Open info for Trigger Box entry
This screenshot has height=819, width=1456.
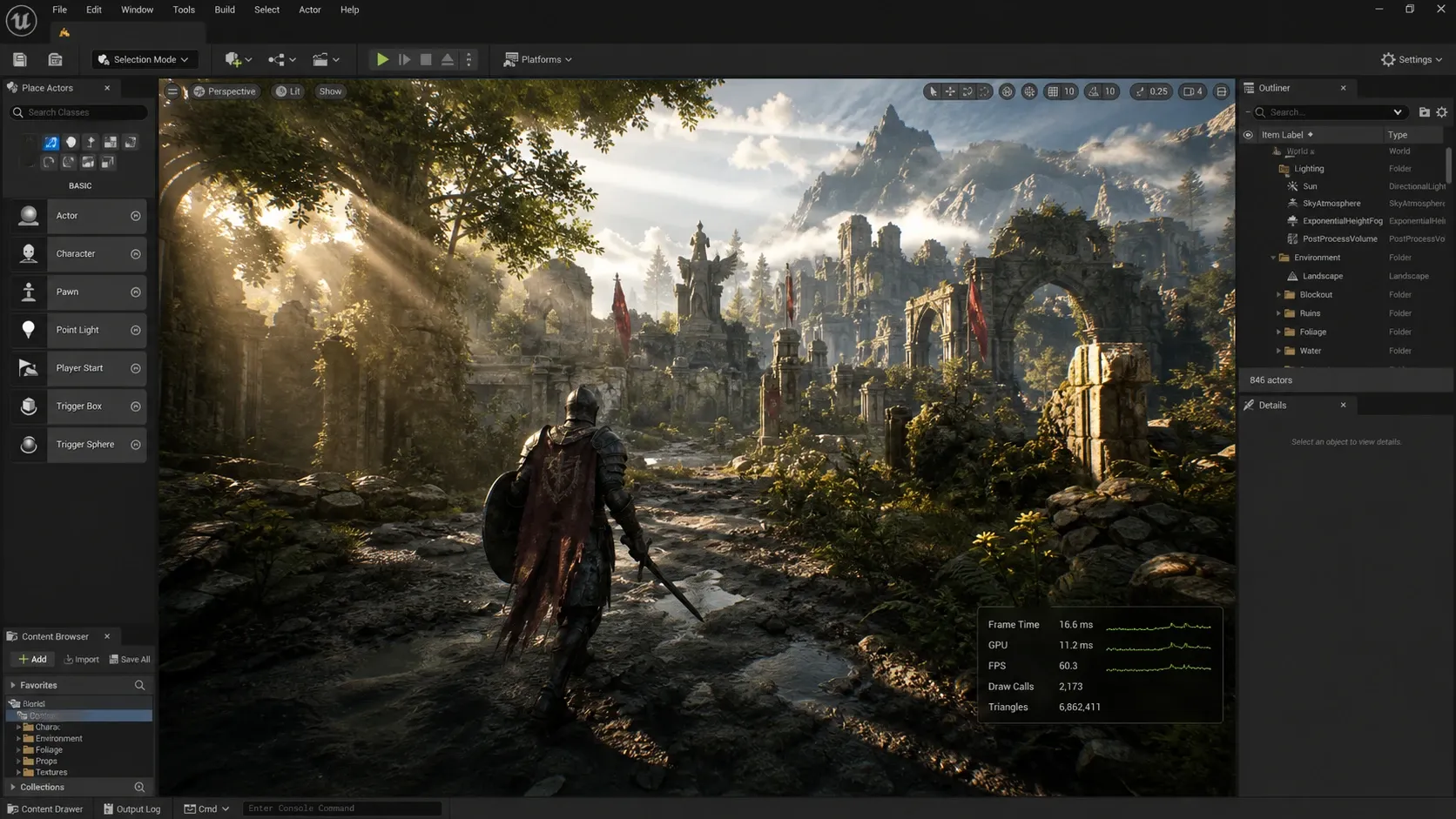(136, 406)
